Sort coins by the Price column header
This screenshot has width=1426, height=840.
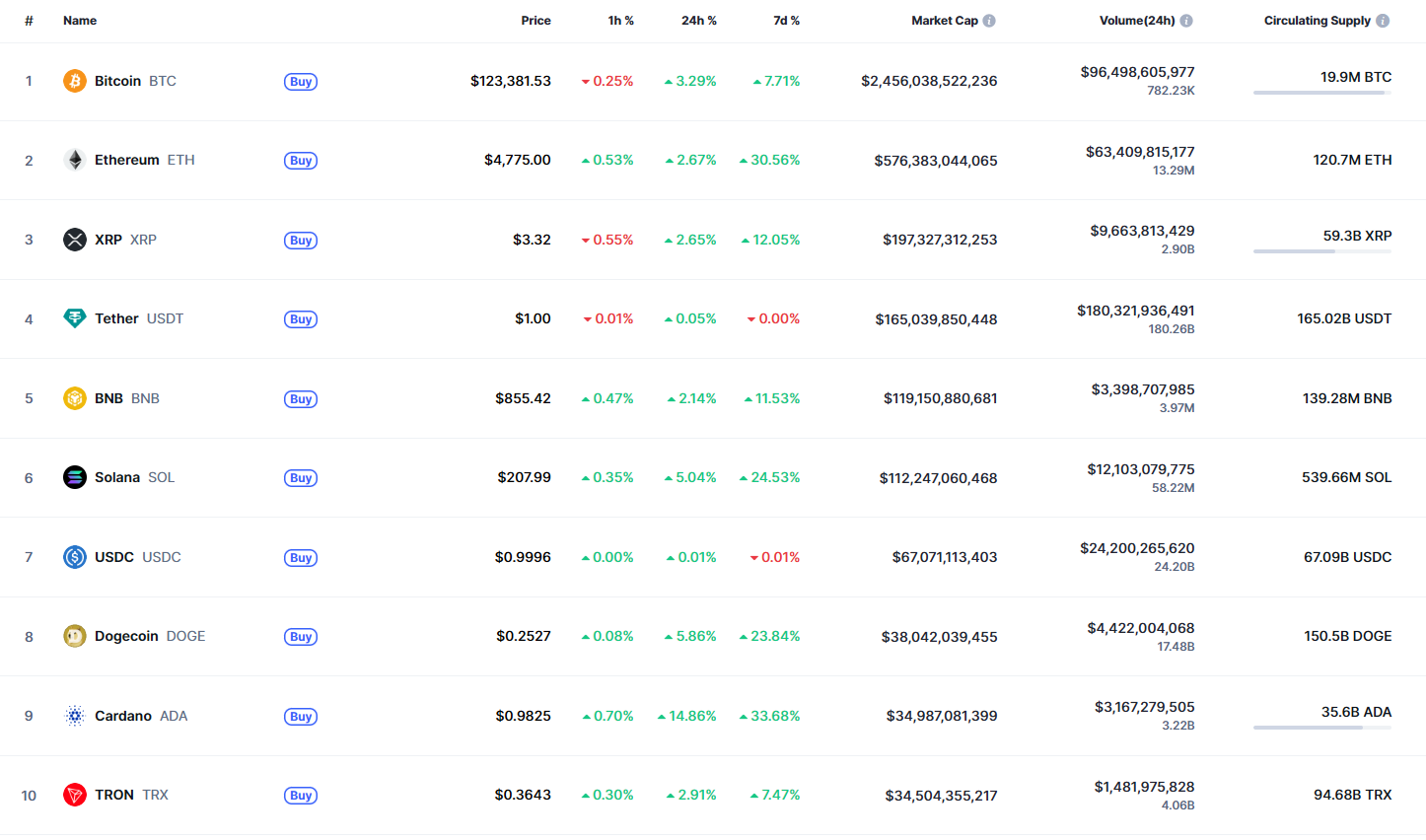click(x=536, y=21)
